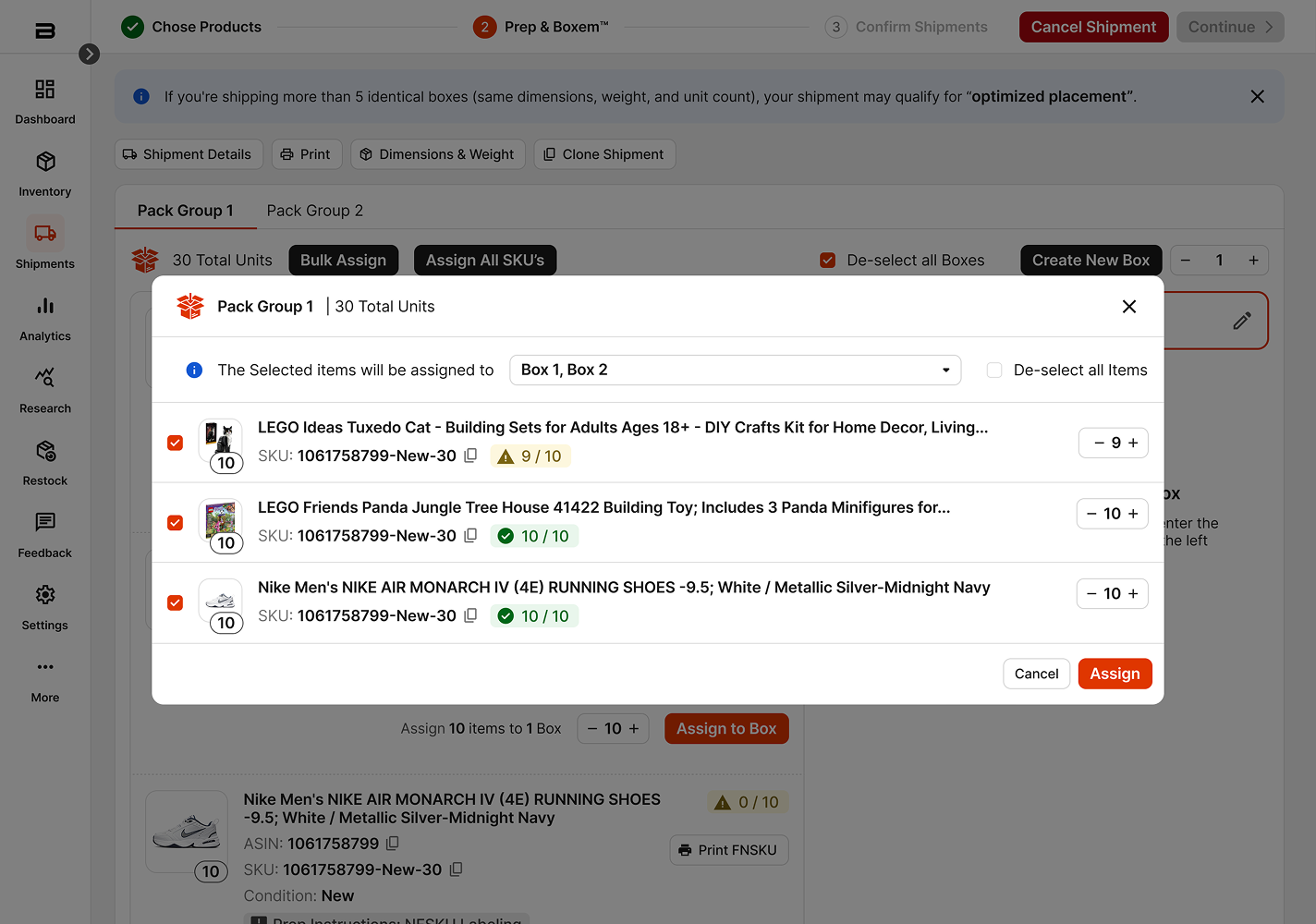Uncheck LEGO Ideas Tuxedo Cat item
The image size is (1316, 924).
175,444
